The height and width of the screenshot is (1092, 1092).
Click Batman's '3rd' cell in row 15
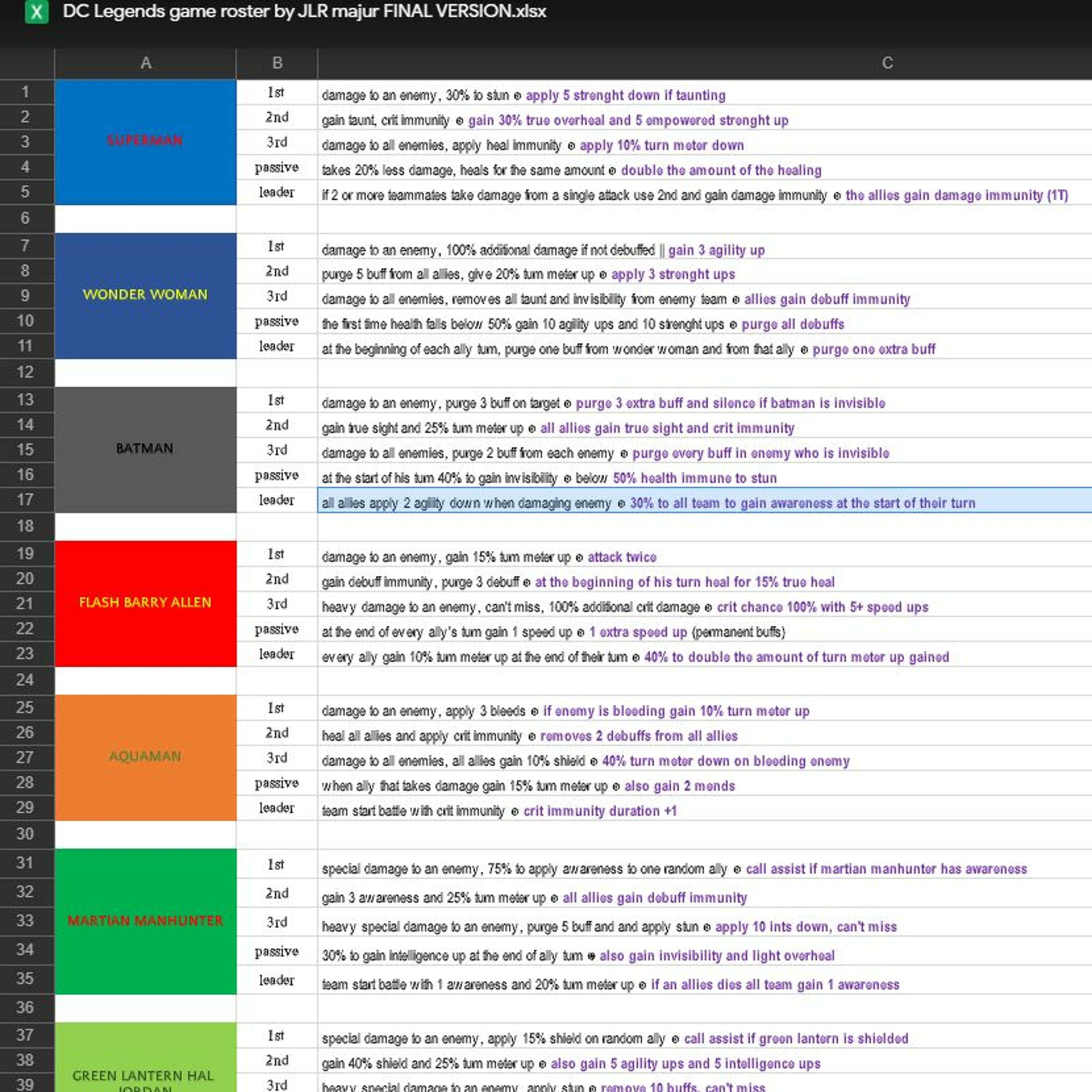[x=277, y=450]
